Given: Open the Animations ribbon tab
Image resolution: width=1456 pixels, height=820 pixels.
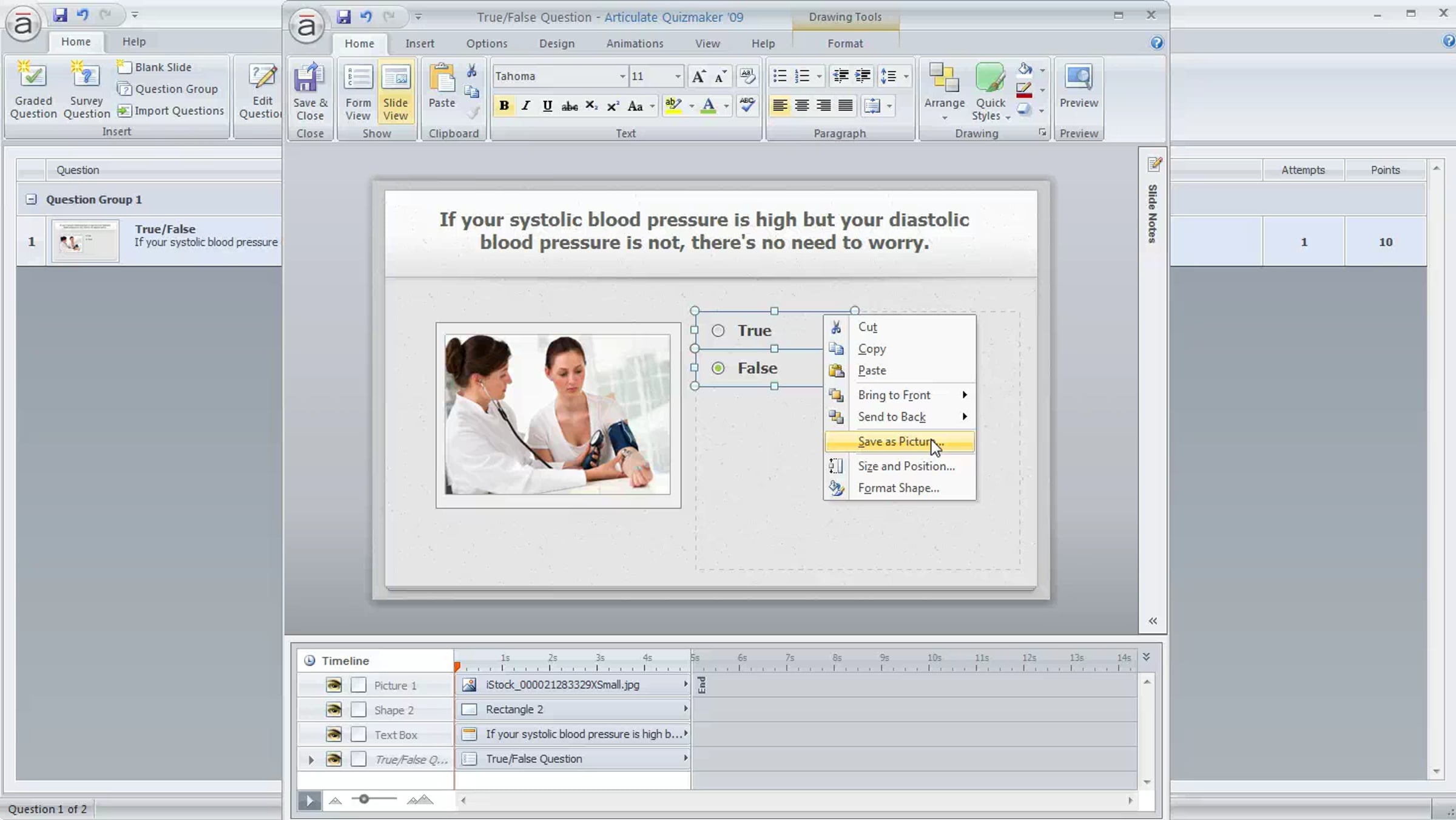Looking at the screenshot, I should (x=634, y=44).
